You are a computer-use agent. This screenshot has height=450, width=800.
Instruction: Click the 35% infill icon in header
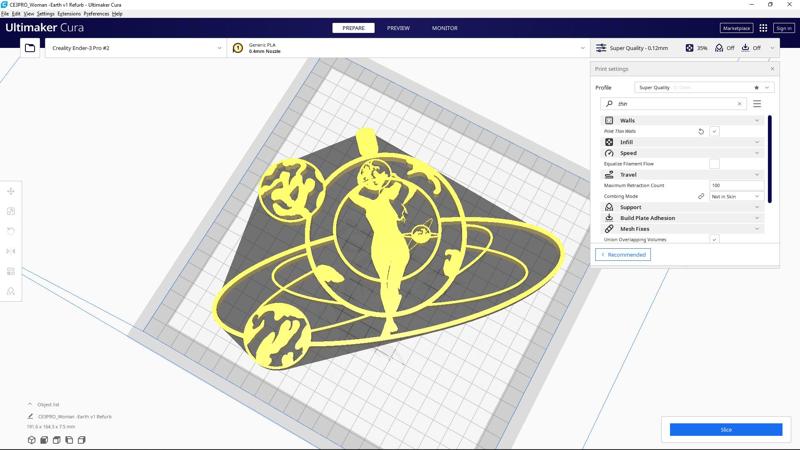[689, 48]
